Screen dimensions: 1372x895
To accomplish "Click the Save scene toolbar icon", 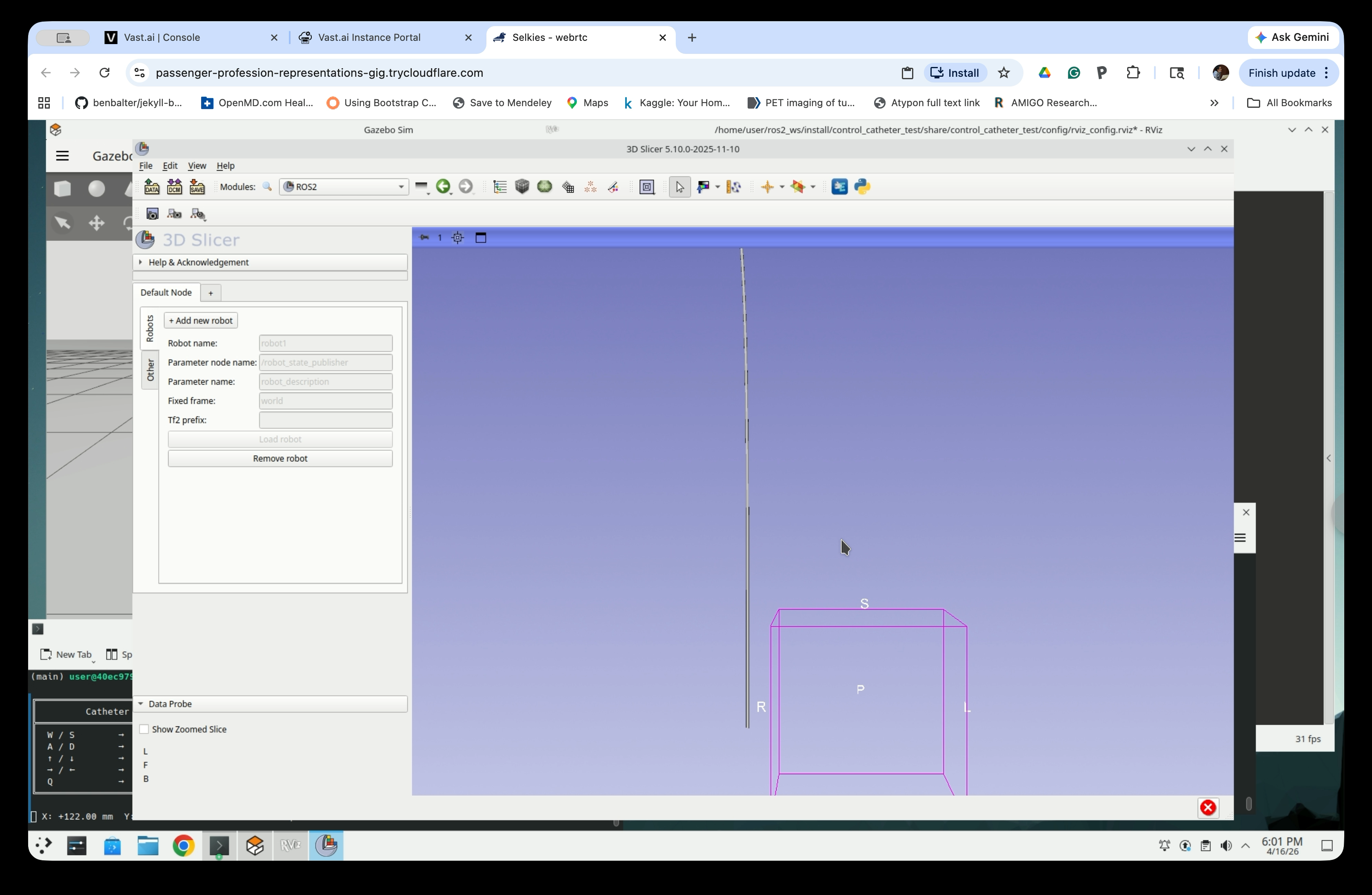I will (x=197, y=187).
